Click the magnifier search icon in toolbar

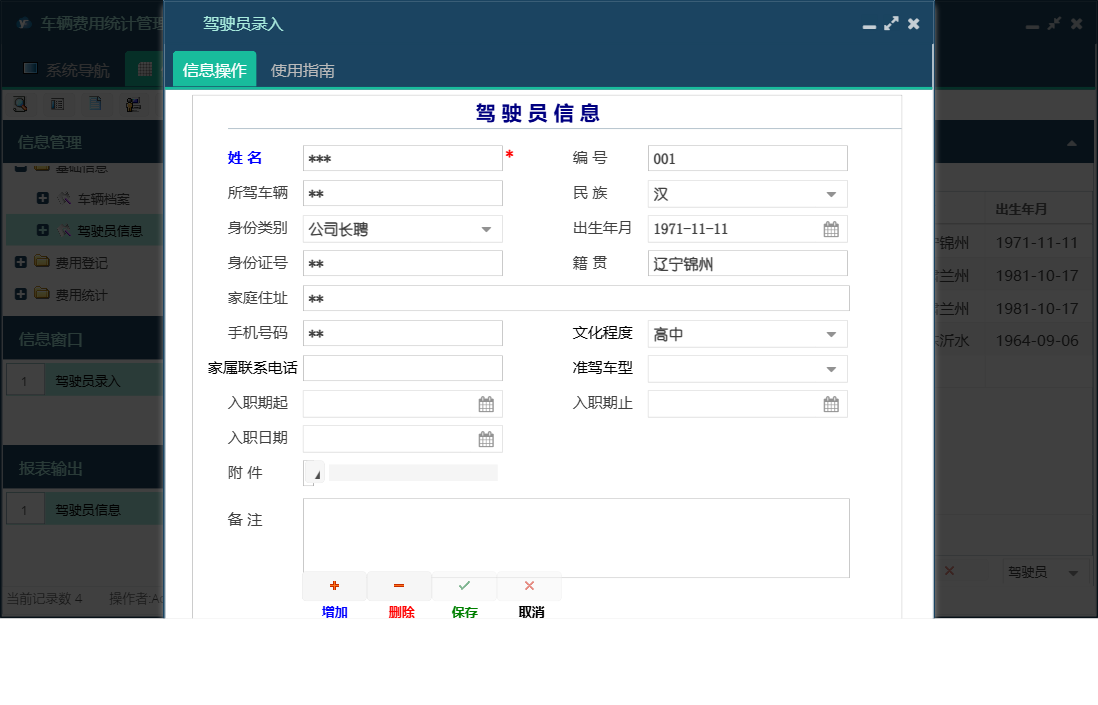coord(19,103)
